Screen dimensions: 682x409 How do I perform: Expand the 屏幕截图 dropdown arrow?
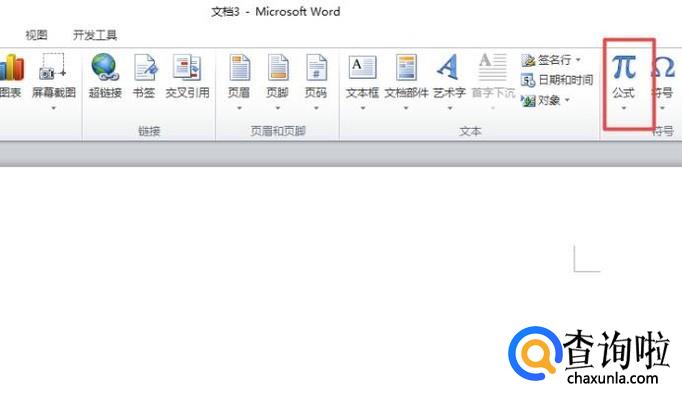pyautogui.click(x=53, y=108)
